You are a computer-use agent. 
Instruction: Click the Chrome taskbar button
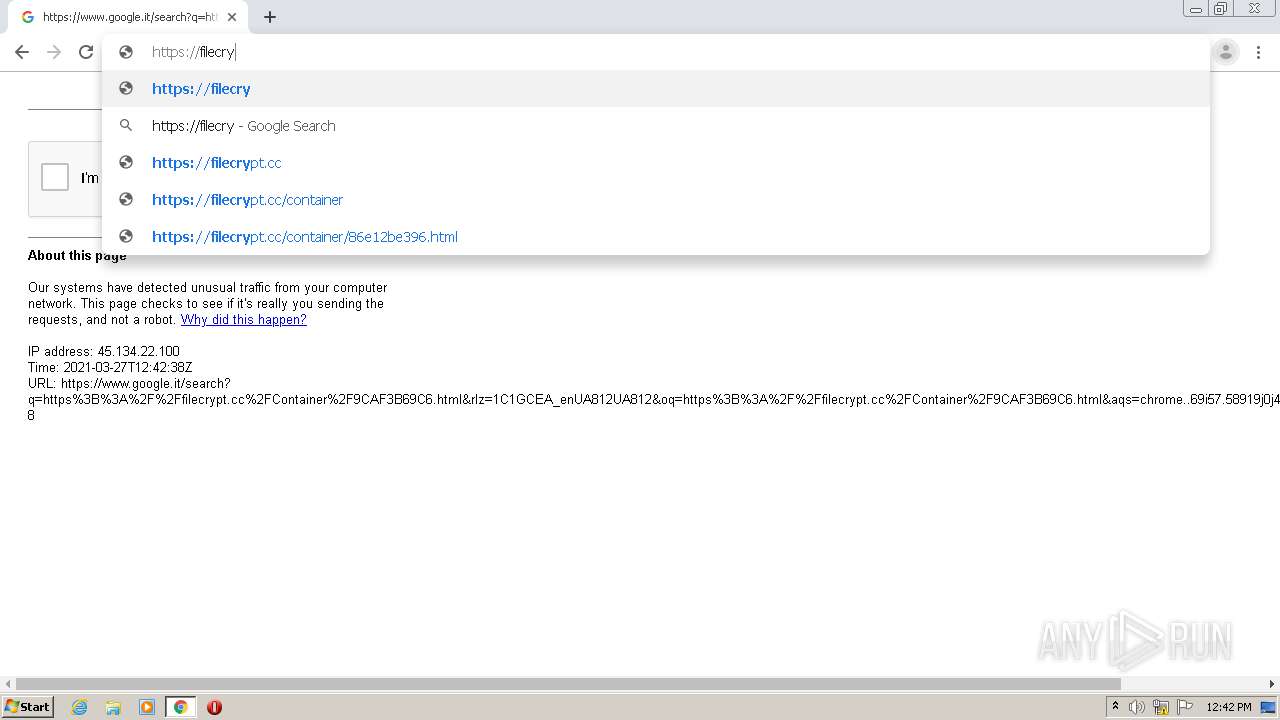pos(180,707)
